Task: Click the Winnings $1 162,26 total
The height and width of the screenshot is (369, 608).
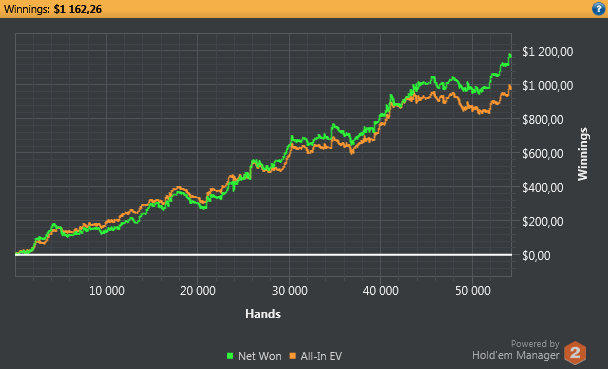Action: 53,9
